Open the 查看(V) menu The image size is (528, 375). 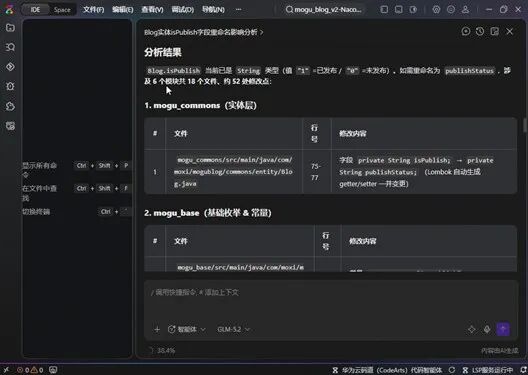coord(152,10)
